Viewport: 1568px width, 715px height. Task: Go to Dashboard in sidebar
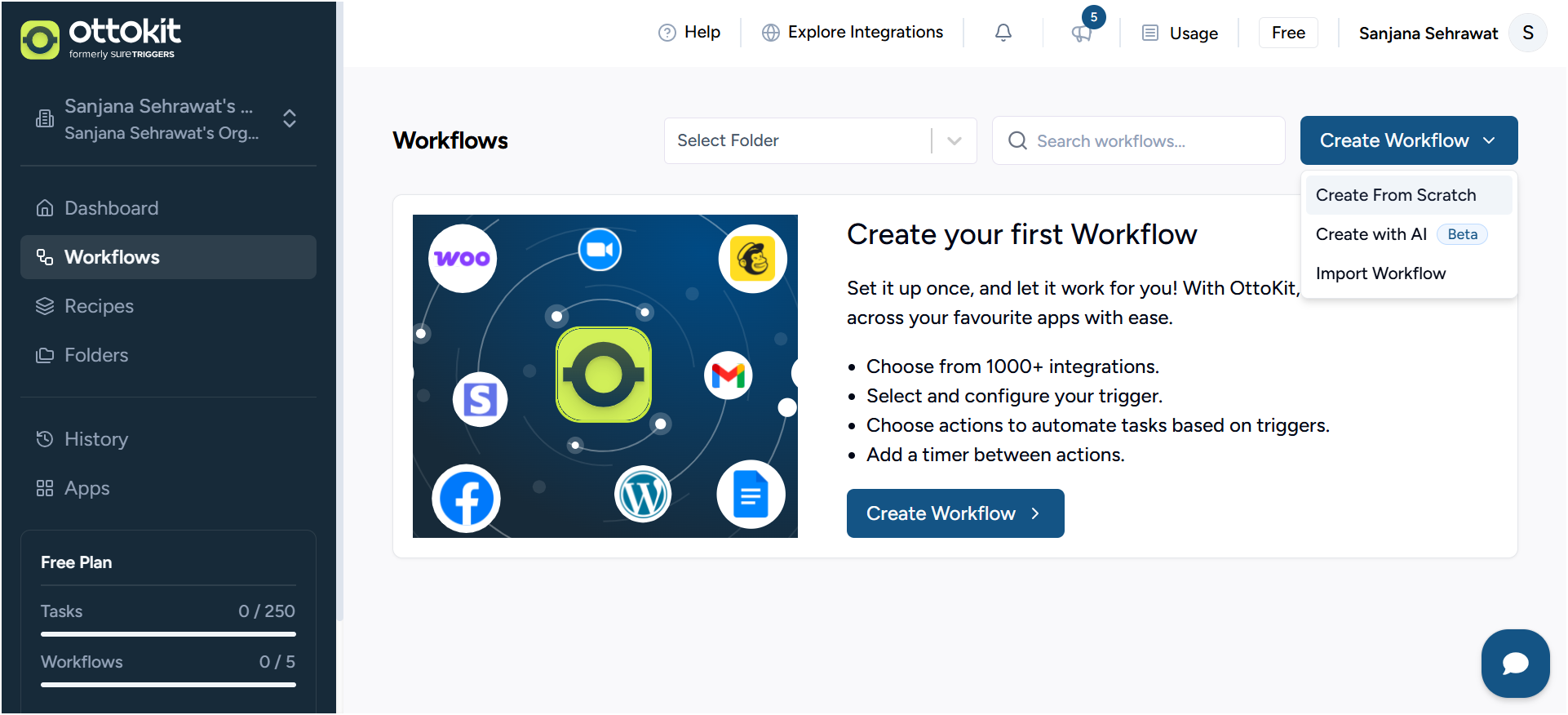point(168,208)
